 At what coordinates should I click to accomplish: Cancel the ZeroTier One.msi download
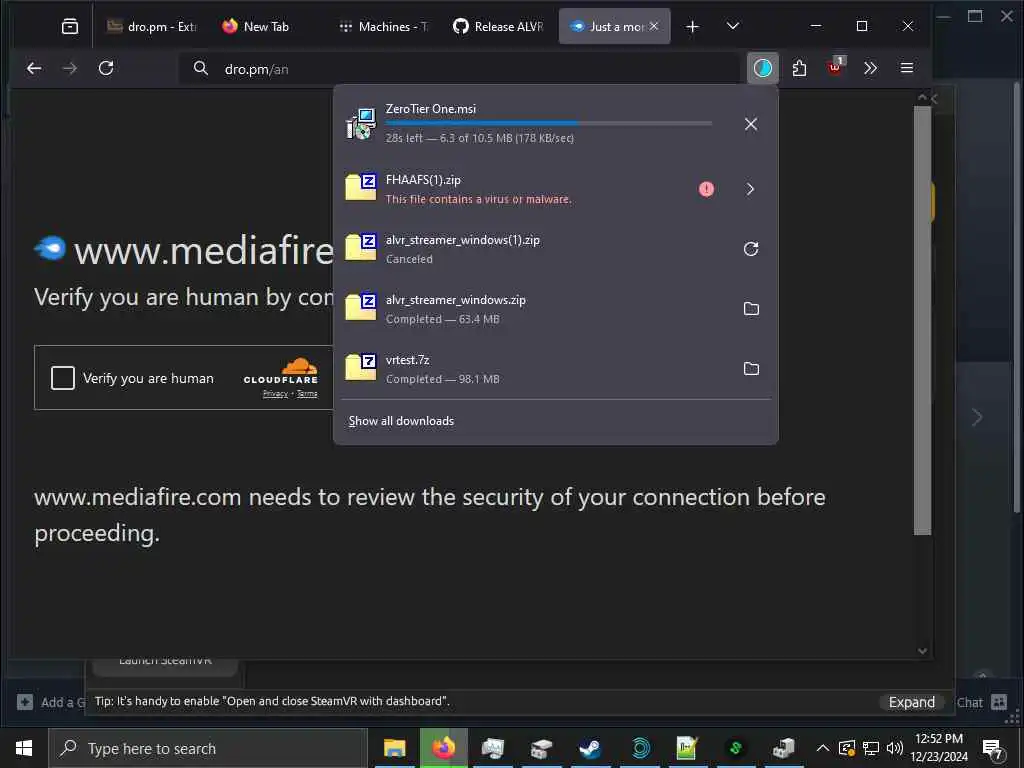pyautogui.click(x=751, y=124)
